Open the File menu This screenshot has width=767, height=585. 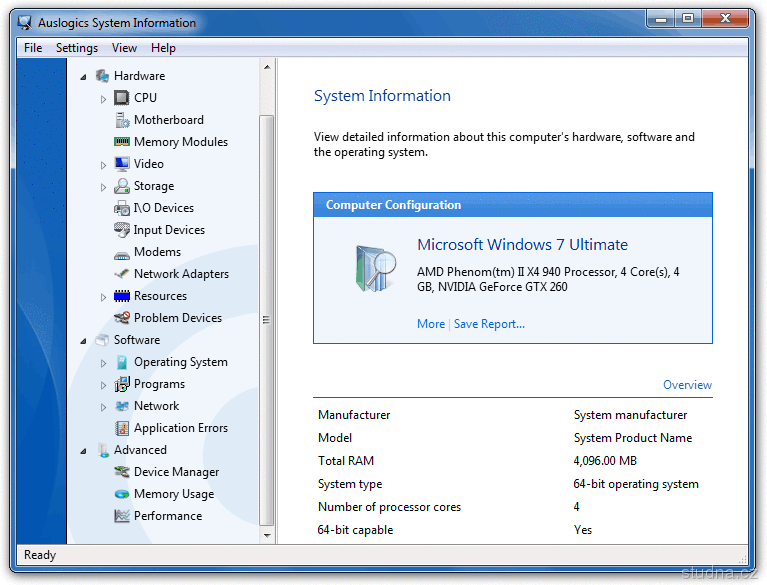pos(33,48)
